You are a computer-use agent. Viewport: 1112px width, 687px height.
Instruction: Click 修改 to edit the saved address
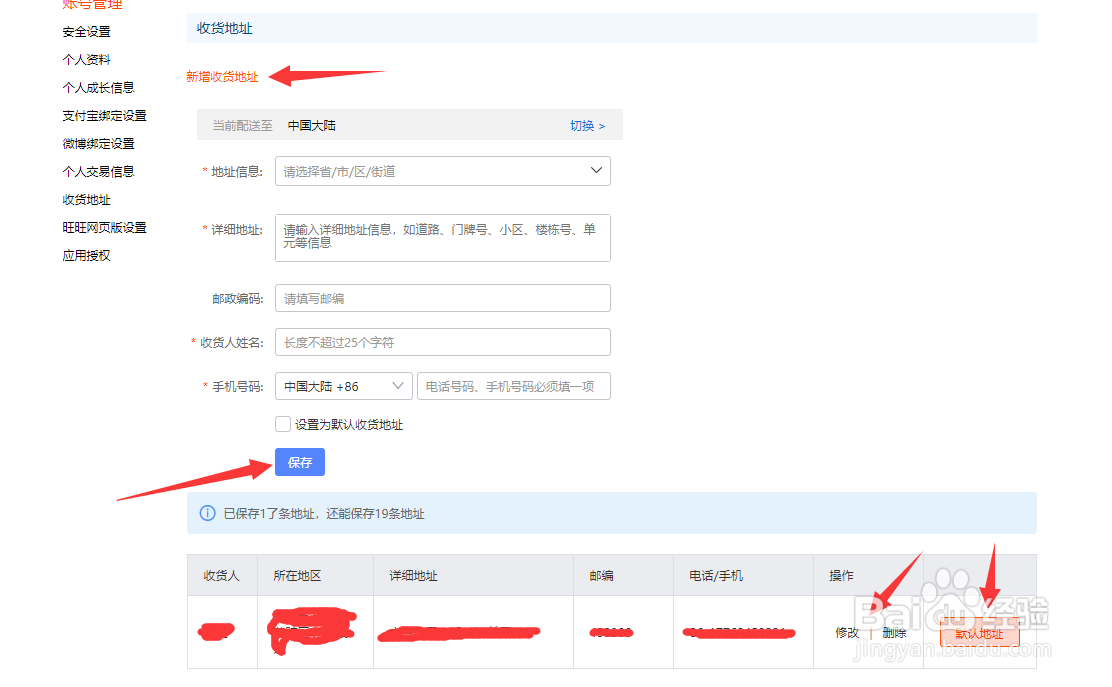(845, 632)
